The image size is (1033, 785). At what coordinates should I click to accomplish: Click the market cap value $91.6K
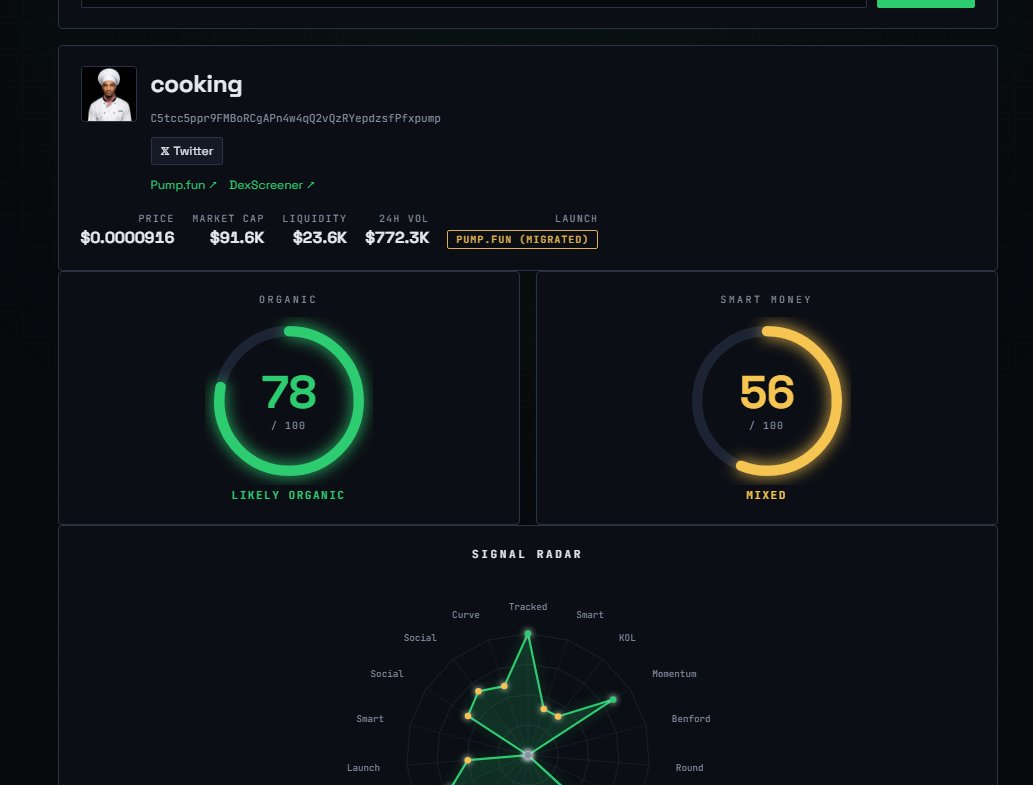237,238
